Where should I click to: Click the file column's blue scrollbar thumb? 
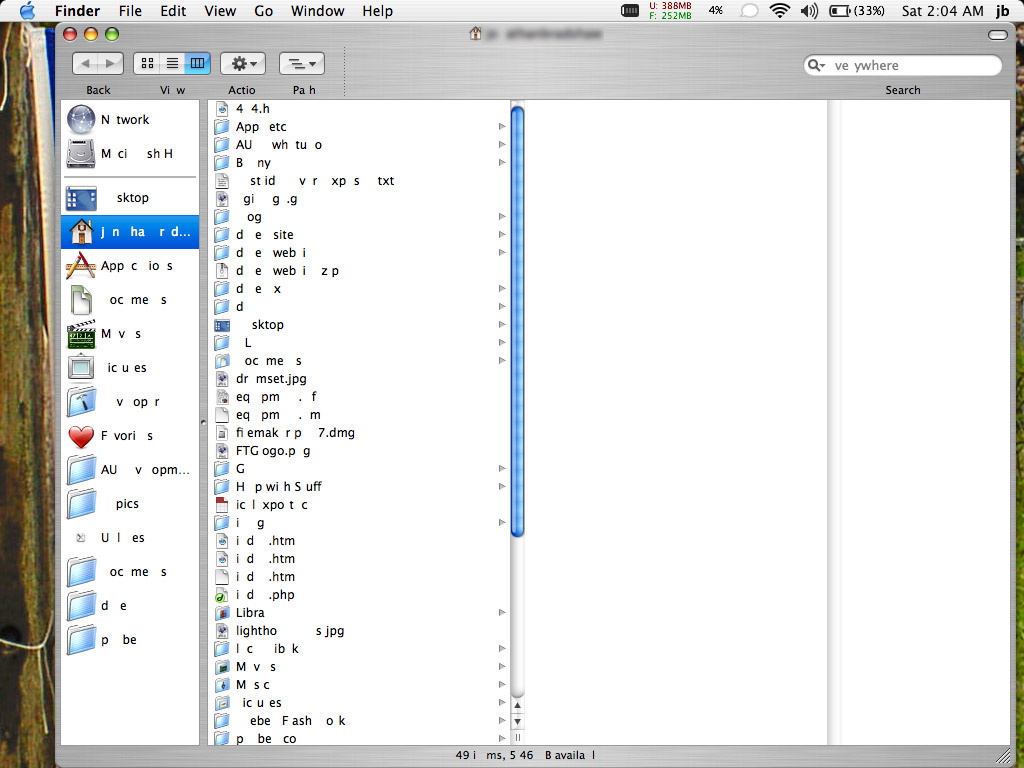(x=517, y=321)
